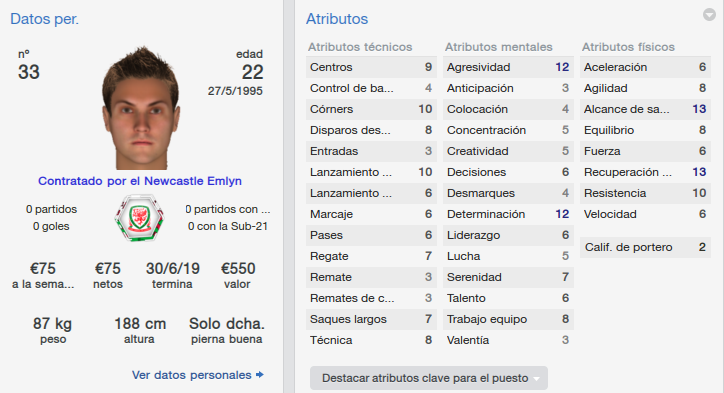Click the Wales national team badge
724x393 pixels.
tap(139, 218)
